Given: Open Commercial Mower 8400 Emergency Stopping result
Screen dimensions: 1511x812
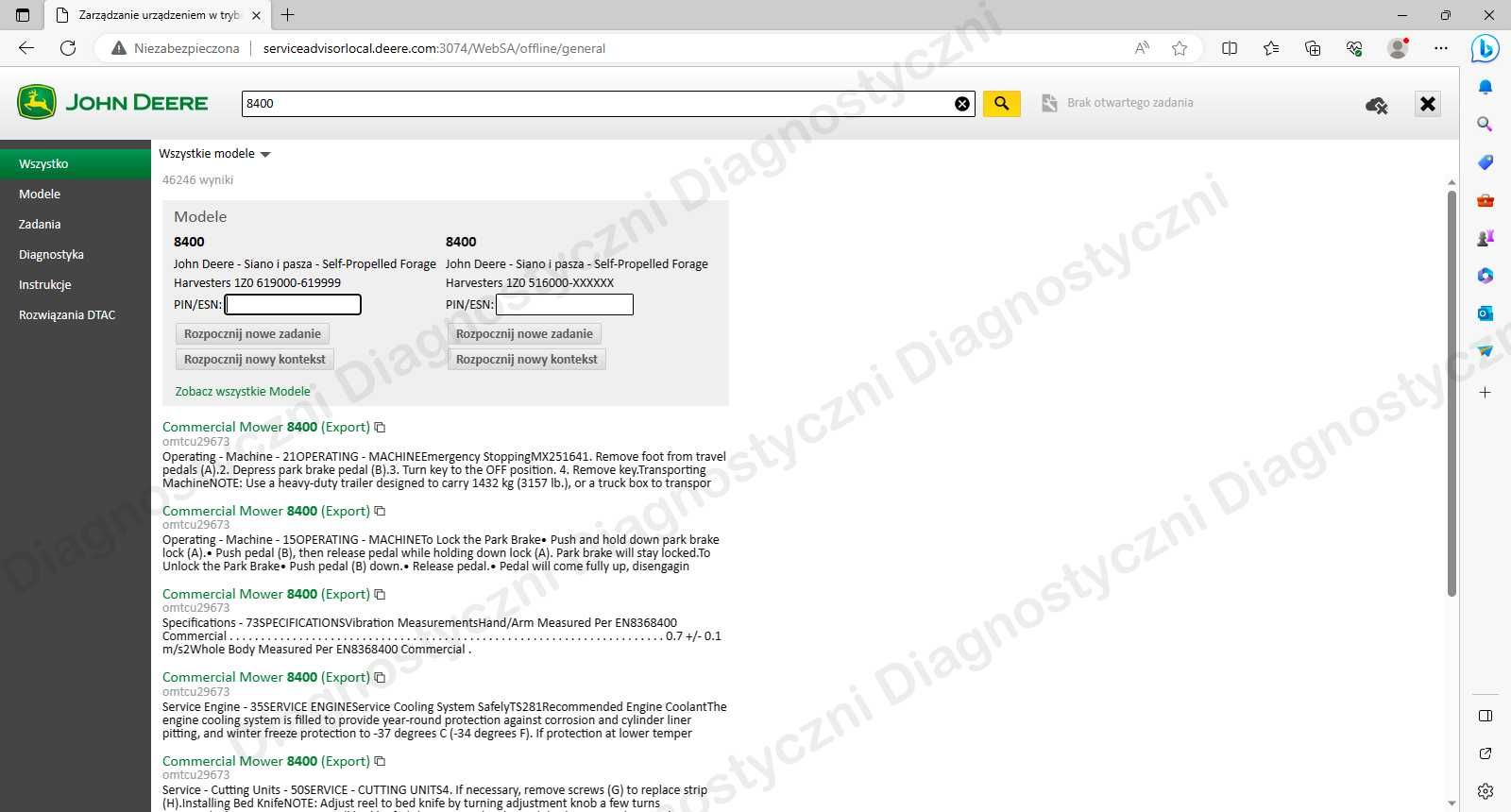Looking at the screenshot, I should [266, 427].
